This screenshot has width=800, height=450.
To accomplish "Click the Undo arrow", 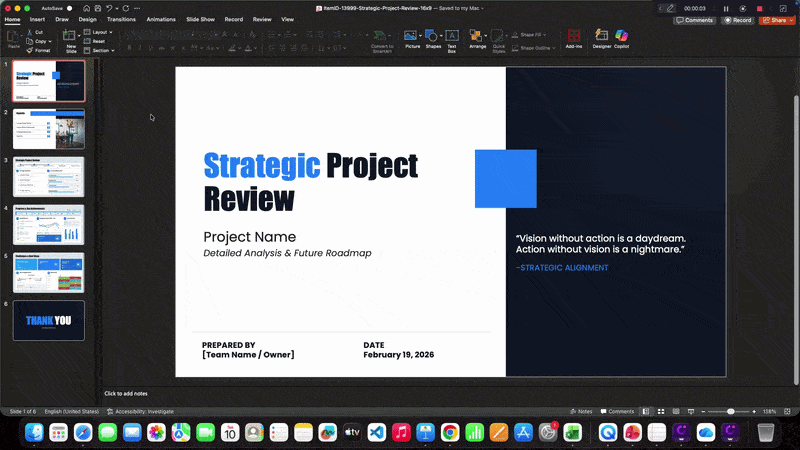I will coord(109,8).
